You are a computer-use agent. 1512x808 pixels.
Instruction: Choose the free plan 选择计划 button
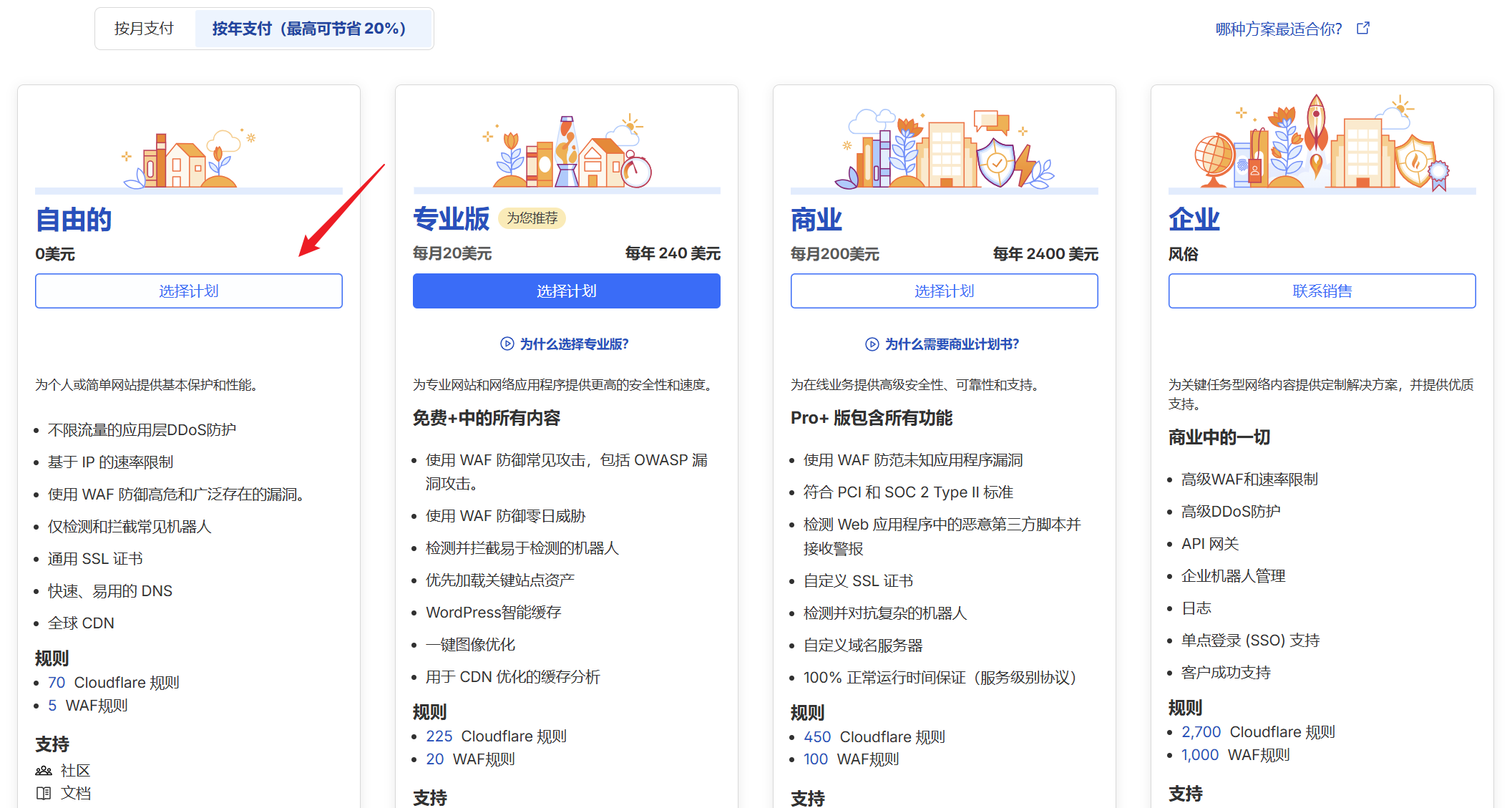click(189, 291)
